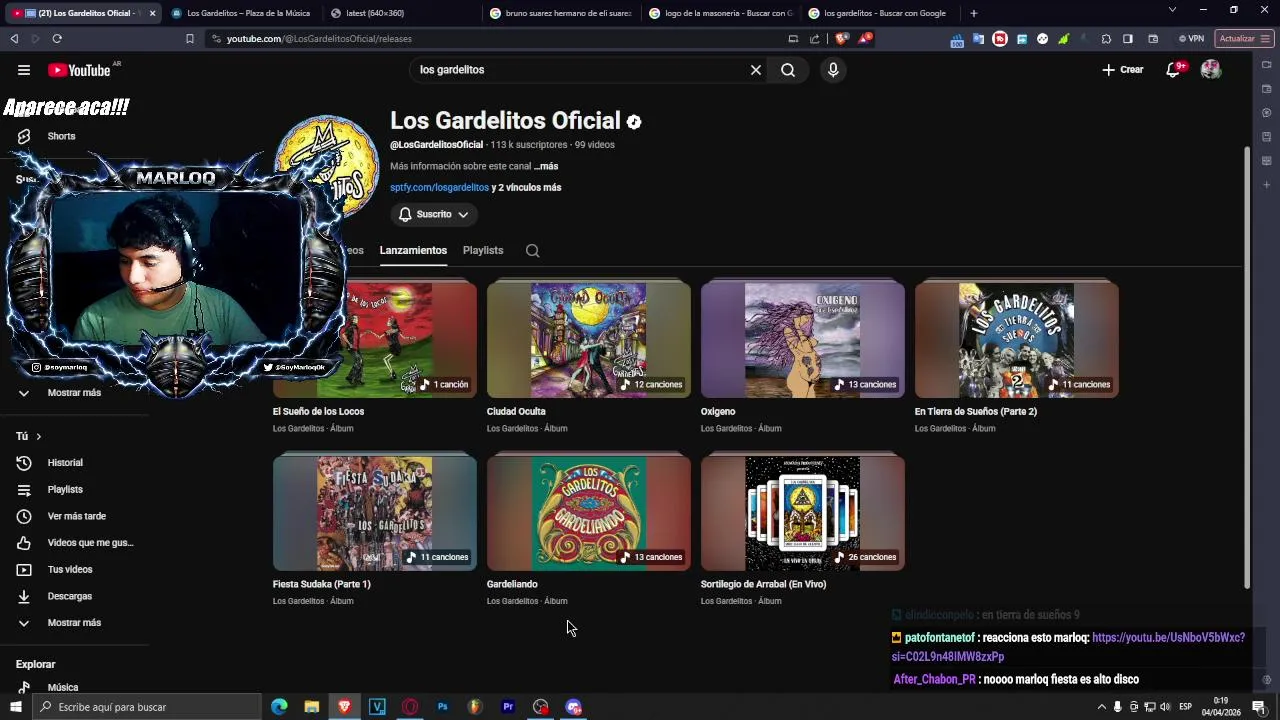This screenshot has width=1280, height=720.
Task: Select the Lanzamientos channel tab
Action: [413, 251]
